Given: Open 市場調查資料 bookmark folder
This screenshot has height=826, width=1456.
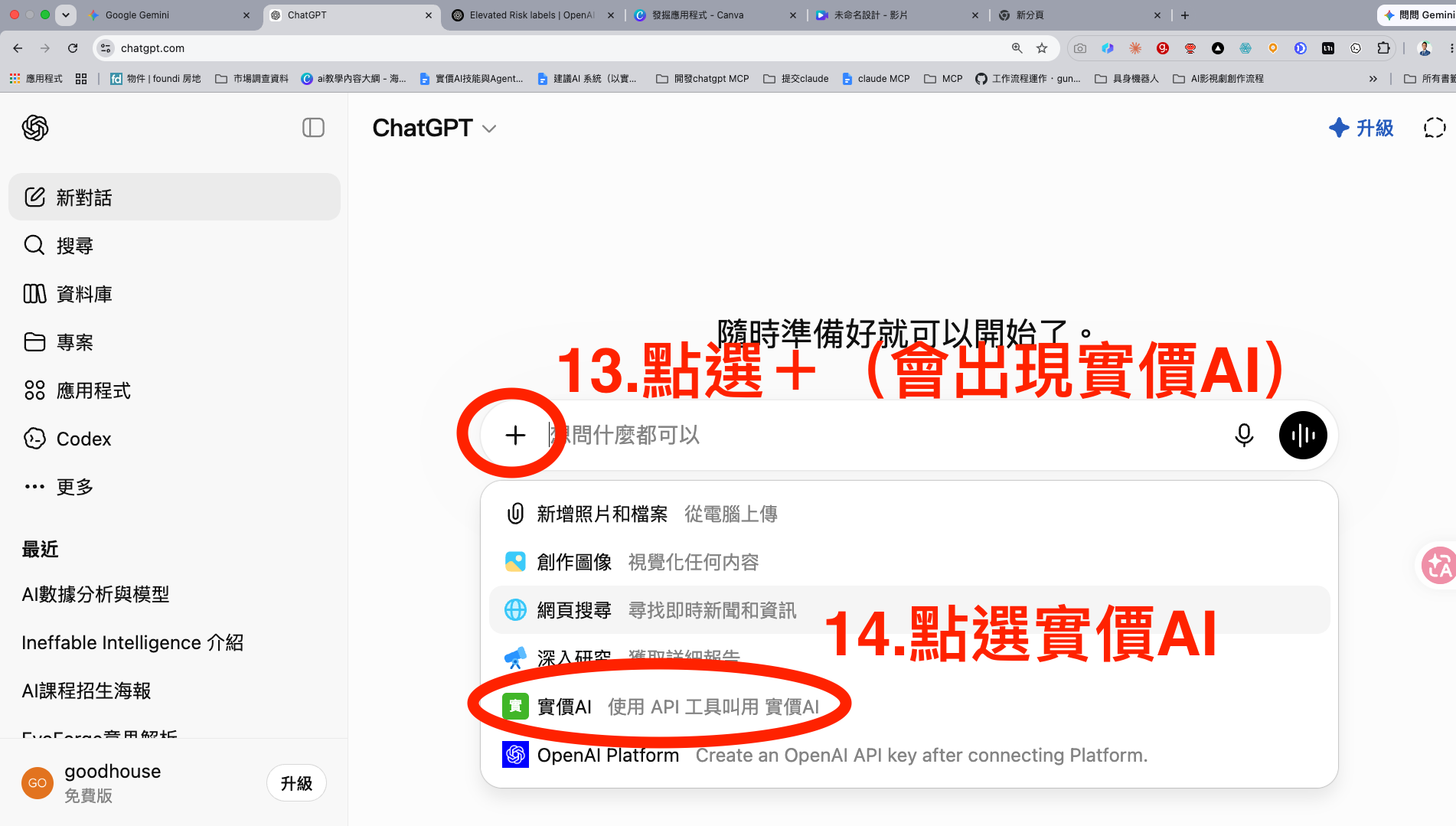Looking at the screenshot, I should (x=252, y=78).
